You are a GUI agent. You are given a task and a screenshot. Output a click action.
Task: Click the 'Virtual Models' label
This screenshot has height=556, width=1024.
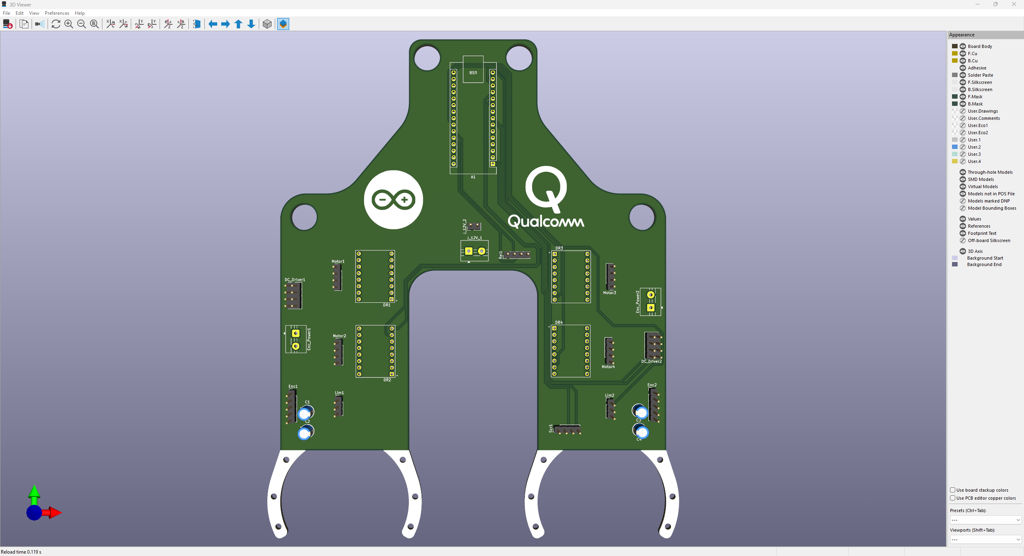click(982, 187)
